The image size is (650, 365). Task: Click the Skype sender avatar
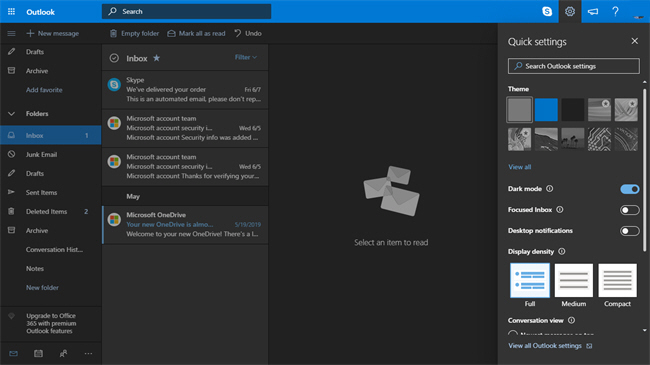coord(114,85)
